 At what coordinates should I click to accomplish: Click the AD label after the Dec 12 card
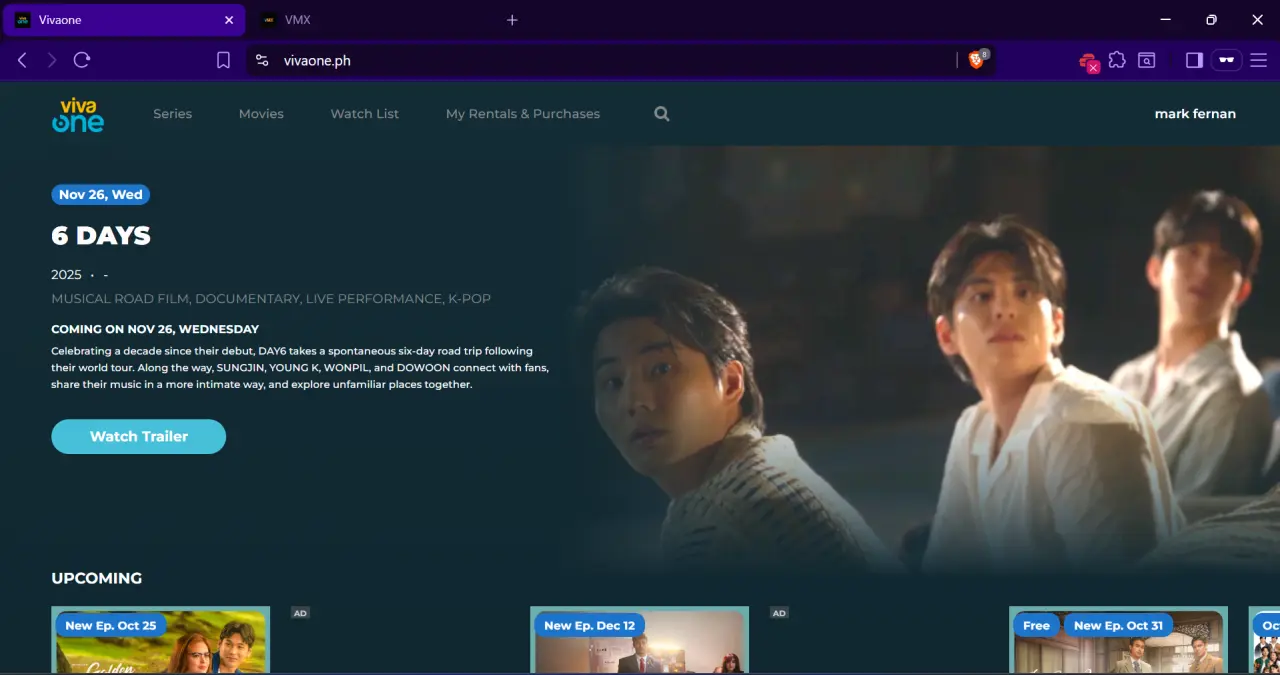[x=779, y=613]
